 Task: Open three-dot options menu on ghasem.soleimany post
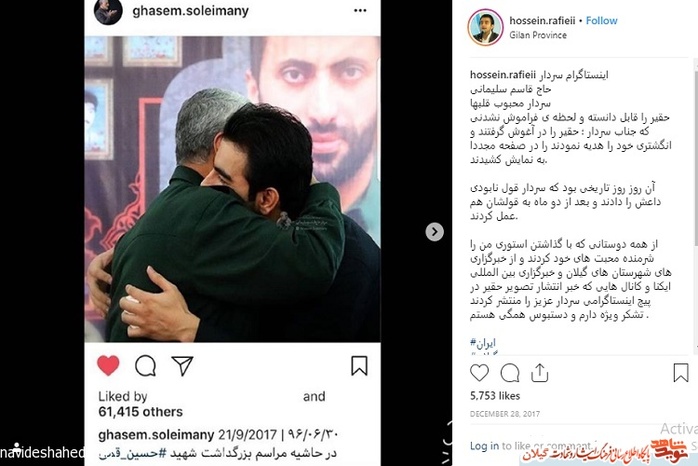[360, 11]
